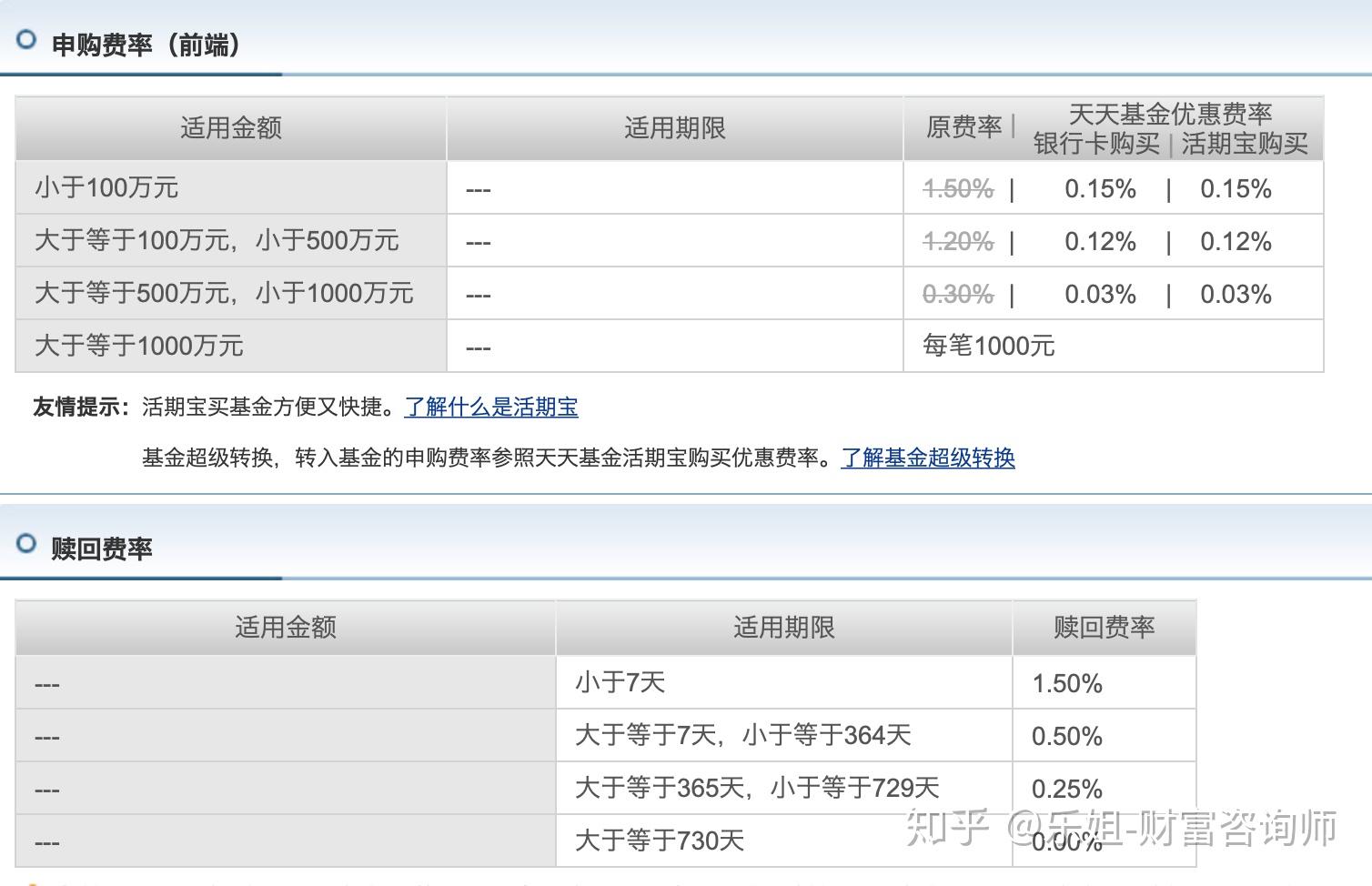Select the 原费率 column header

coord(963,127)
